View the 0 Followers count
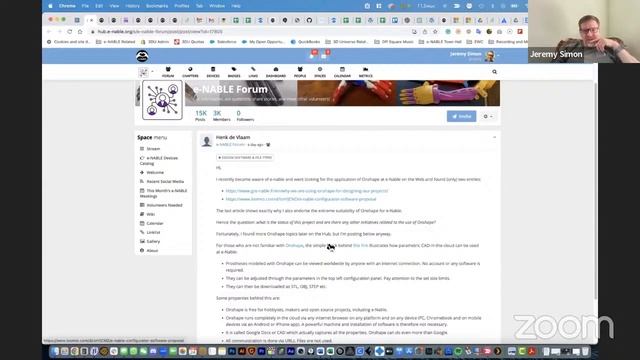 coord(245,116)
